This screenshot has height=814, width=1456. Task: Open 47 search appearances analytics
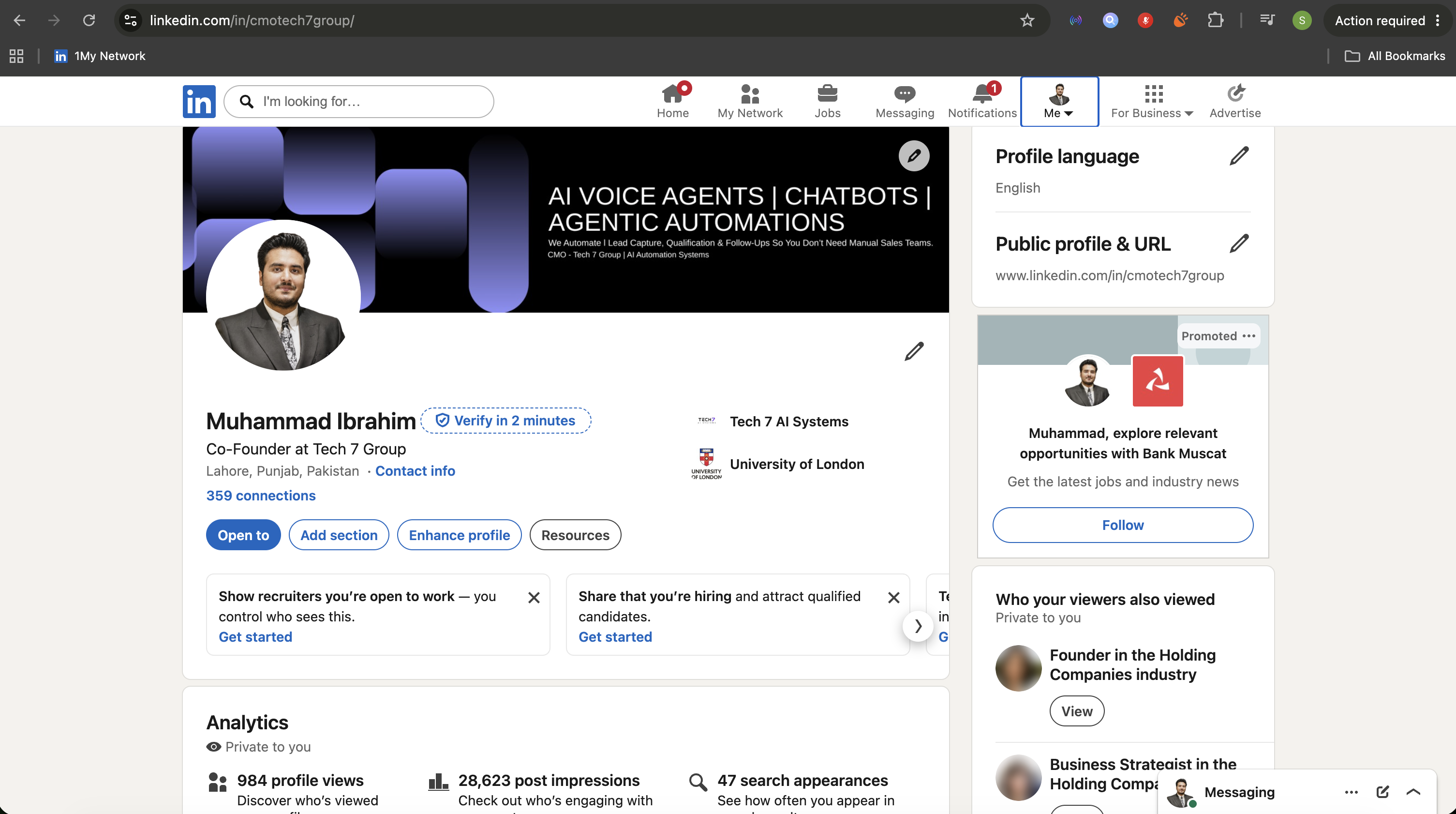pyautogui.click(x=802, y=781)
